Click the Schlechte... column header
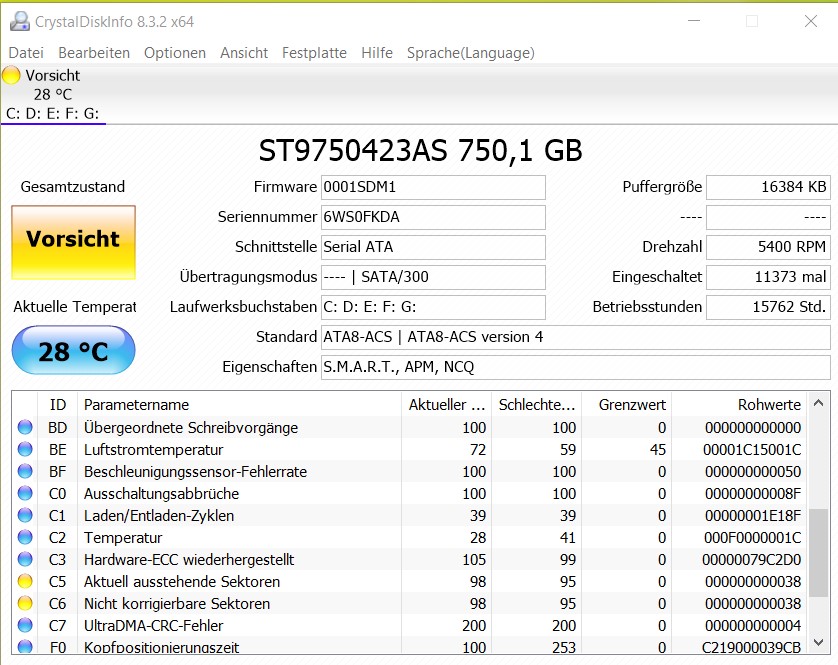 click(536, 405)
